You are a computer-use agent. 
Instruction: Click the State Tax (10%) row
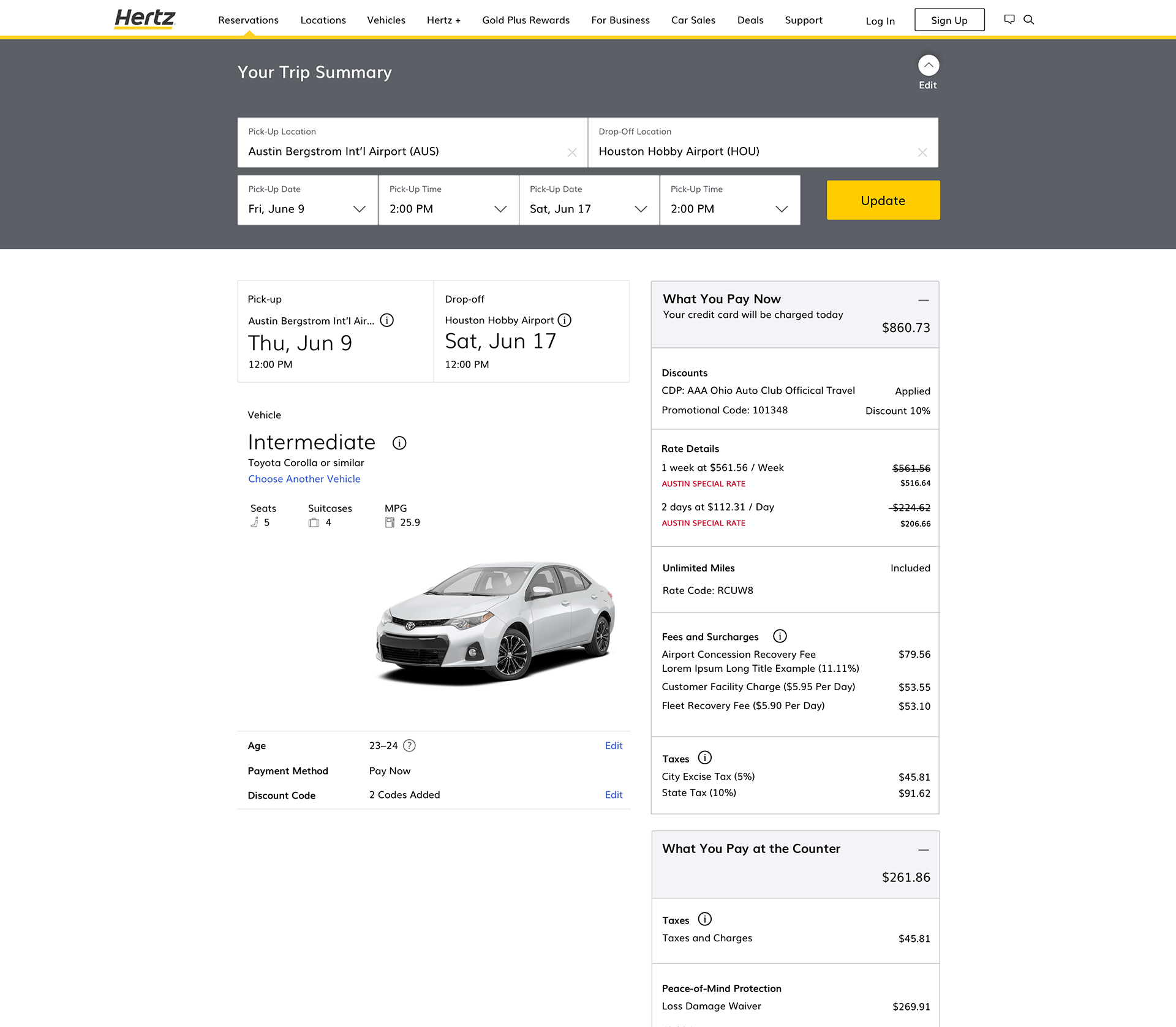(x=796, y=792)
